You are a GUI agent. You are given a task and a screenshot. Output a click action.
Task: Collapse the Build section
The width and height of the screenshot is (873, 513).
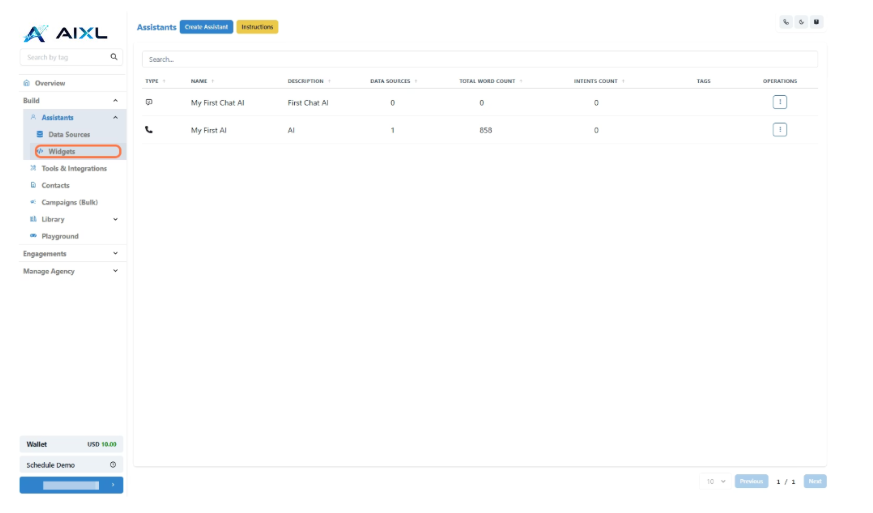tap(115, 101)
